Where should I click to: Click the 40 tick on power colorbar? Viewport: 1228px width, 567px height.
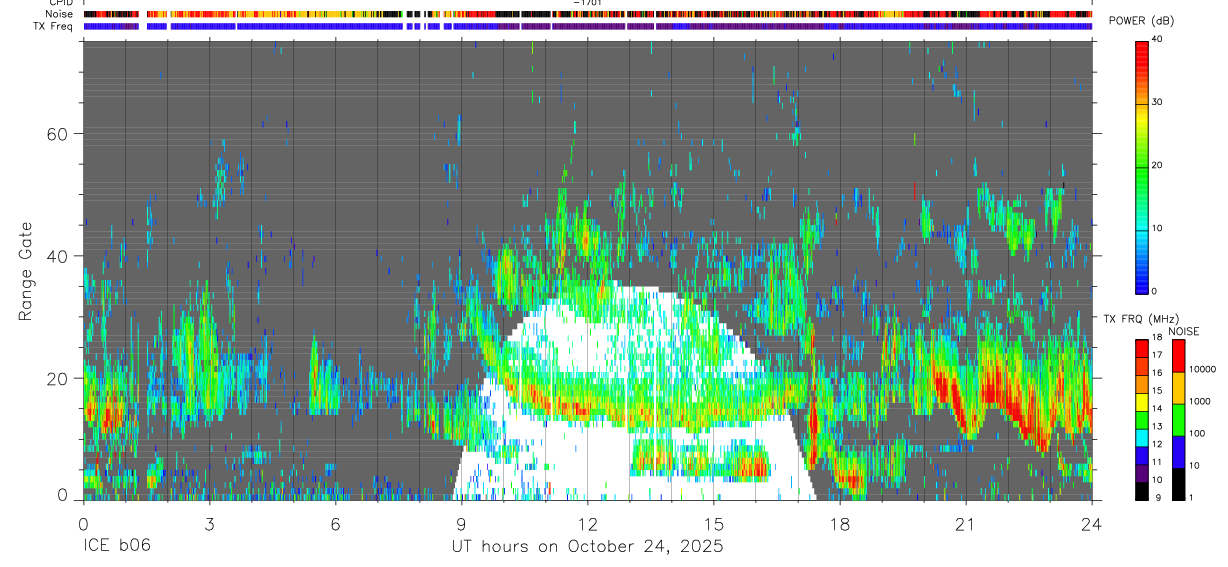pyautogui.click(x=1158, y=40)
